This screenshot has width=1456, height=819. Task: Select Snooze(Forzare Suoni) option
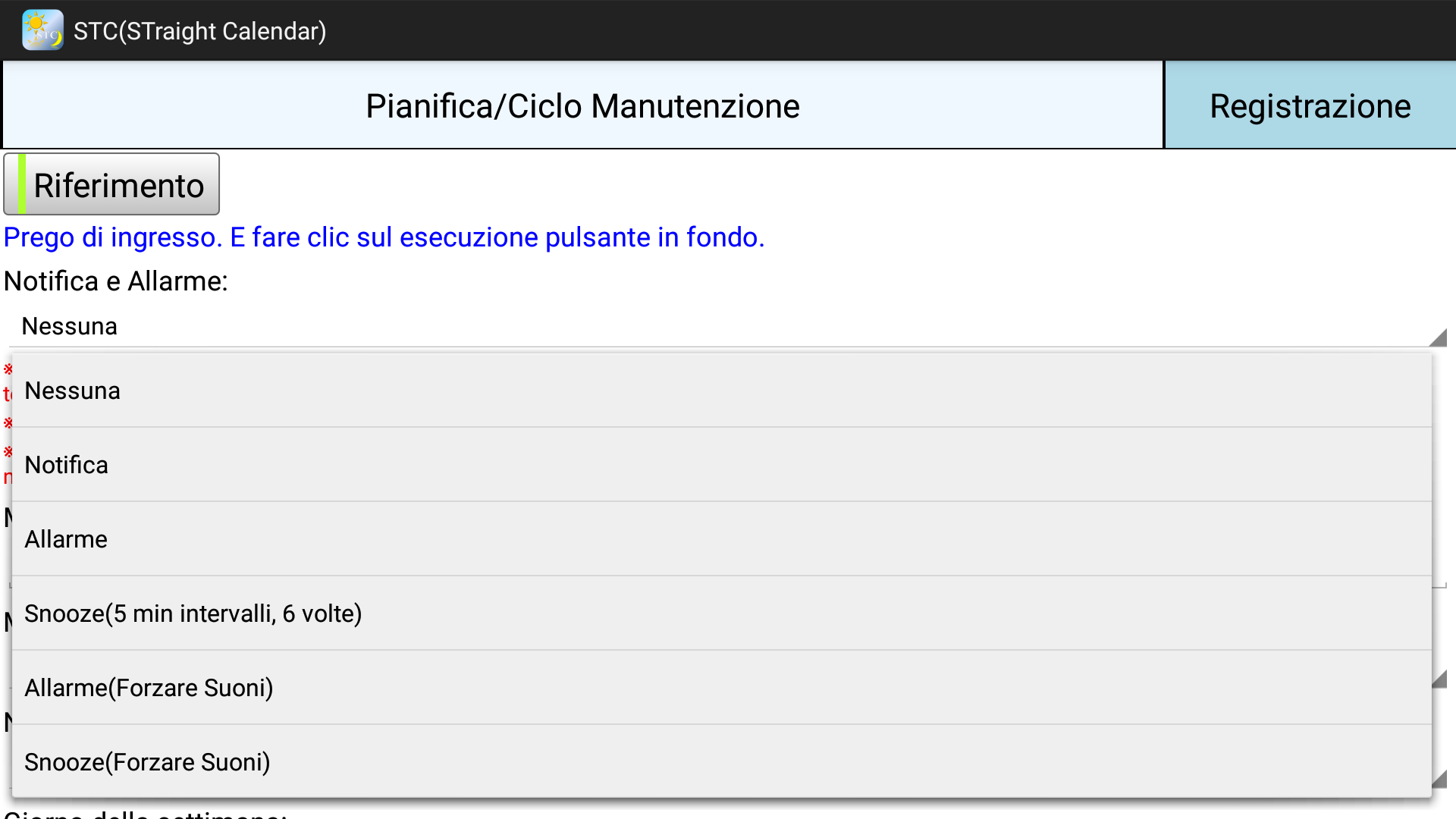147,762
